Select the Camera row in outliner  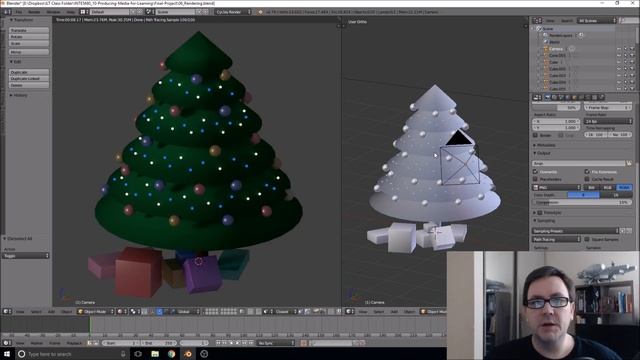click(x=556, y=49)
